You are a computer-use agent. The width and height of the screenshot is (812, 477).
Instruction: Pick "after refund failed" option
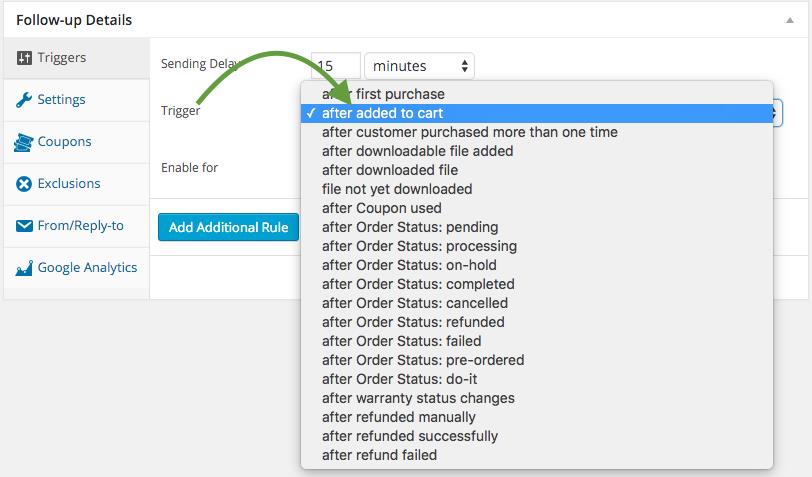pyautogui.click(x=379, y=455)
